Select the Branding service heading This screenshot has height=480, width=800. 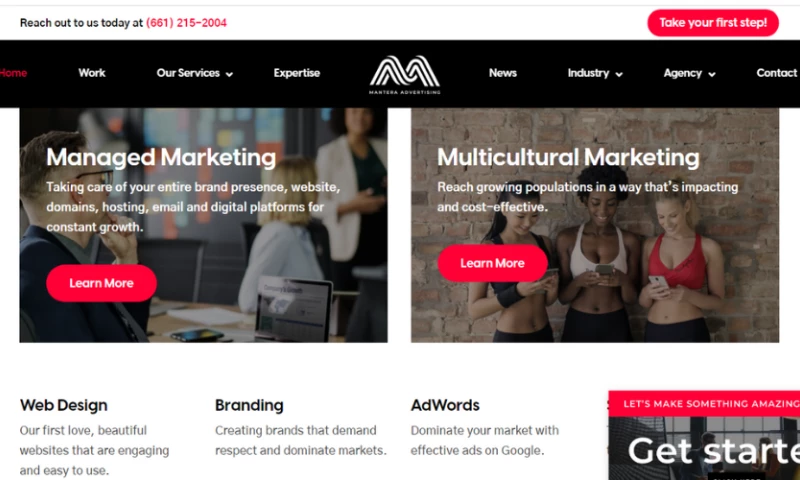[x=249, y=405]
